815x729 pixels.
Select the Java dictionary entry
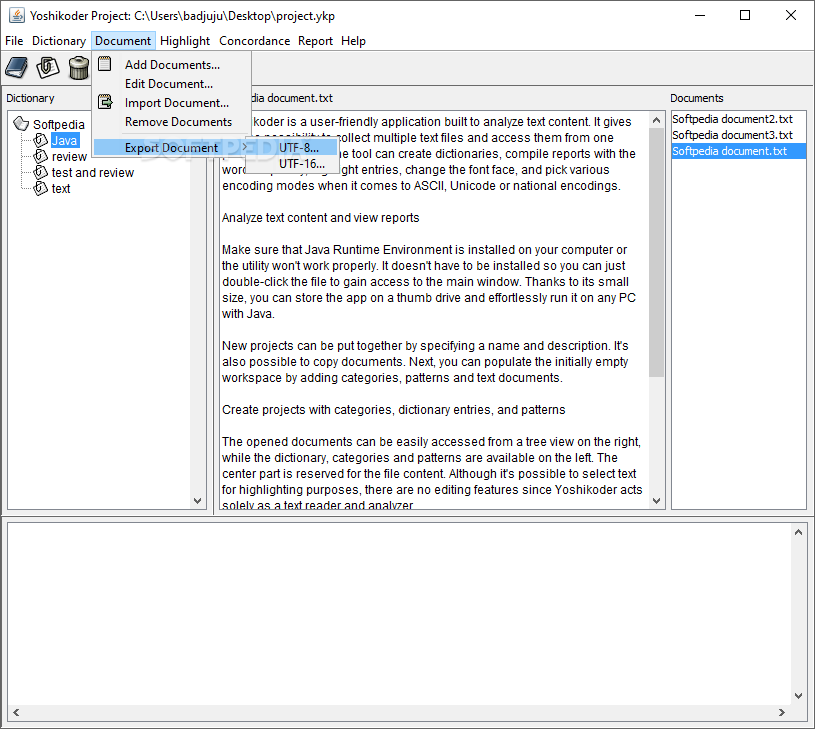pyautogui.click(x=65, y=140)
